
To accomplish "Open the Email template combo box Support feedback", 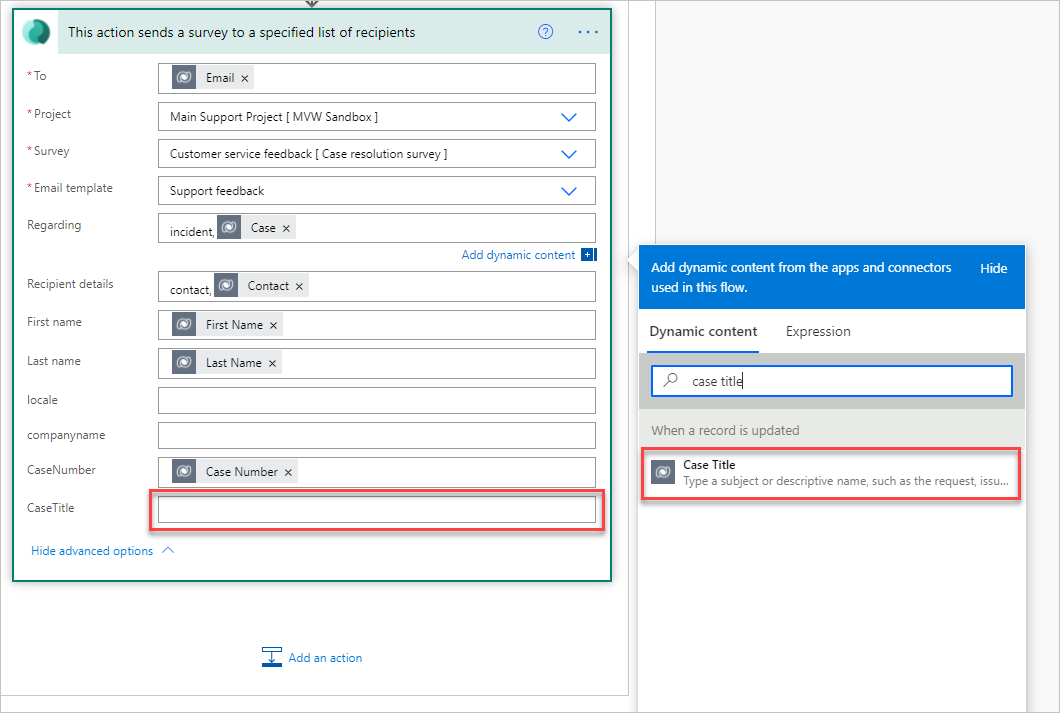I will [x=377, y=191].
